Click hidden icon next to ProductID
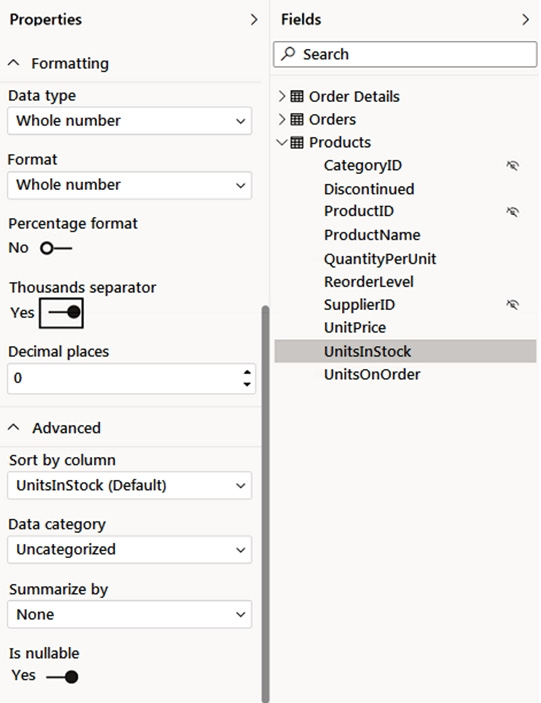Screen dimensions: 541x703 (x=513, y=212)
